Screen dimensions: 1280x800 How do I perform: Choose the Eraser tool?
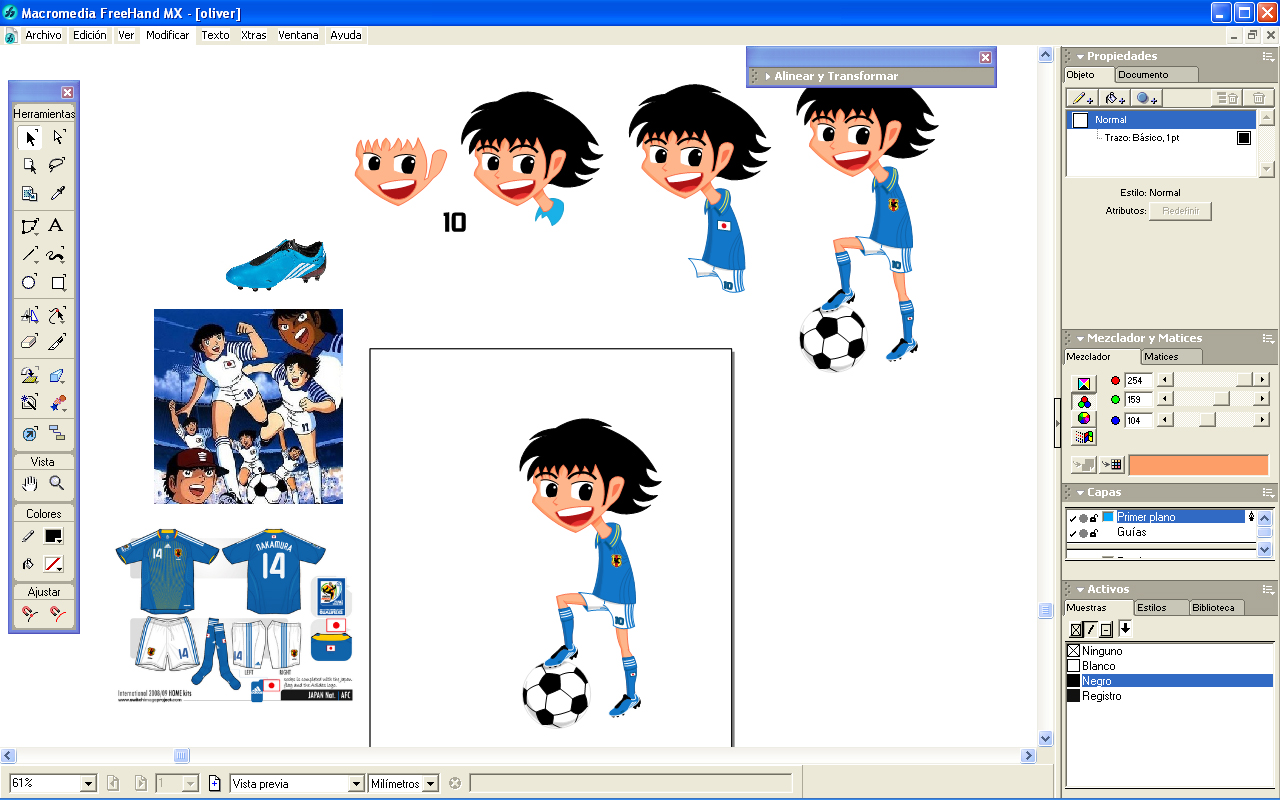30,342
